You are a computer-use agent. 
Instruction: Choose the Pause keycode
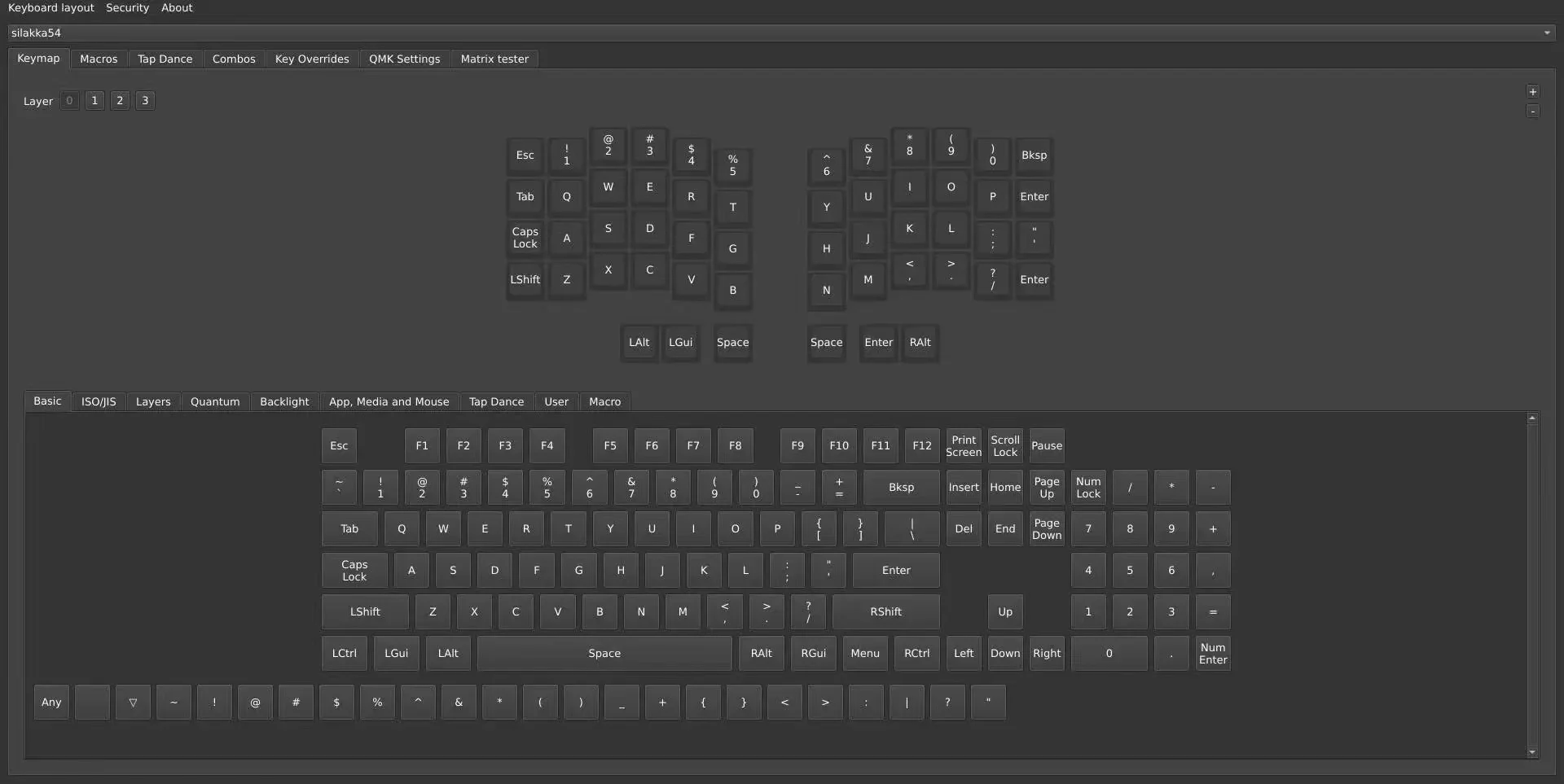[x=1047, y=445]
